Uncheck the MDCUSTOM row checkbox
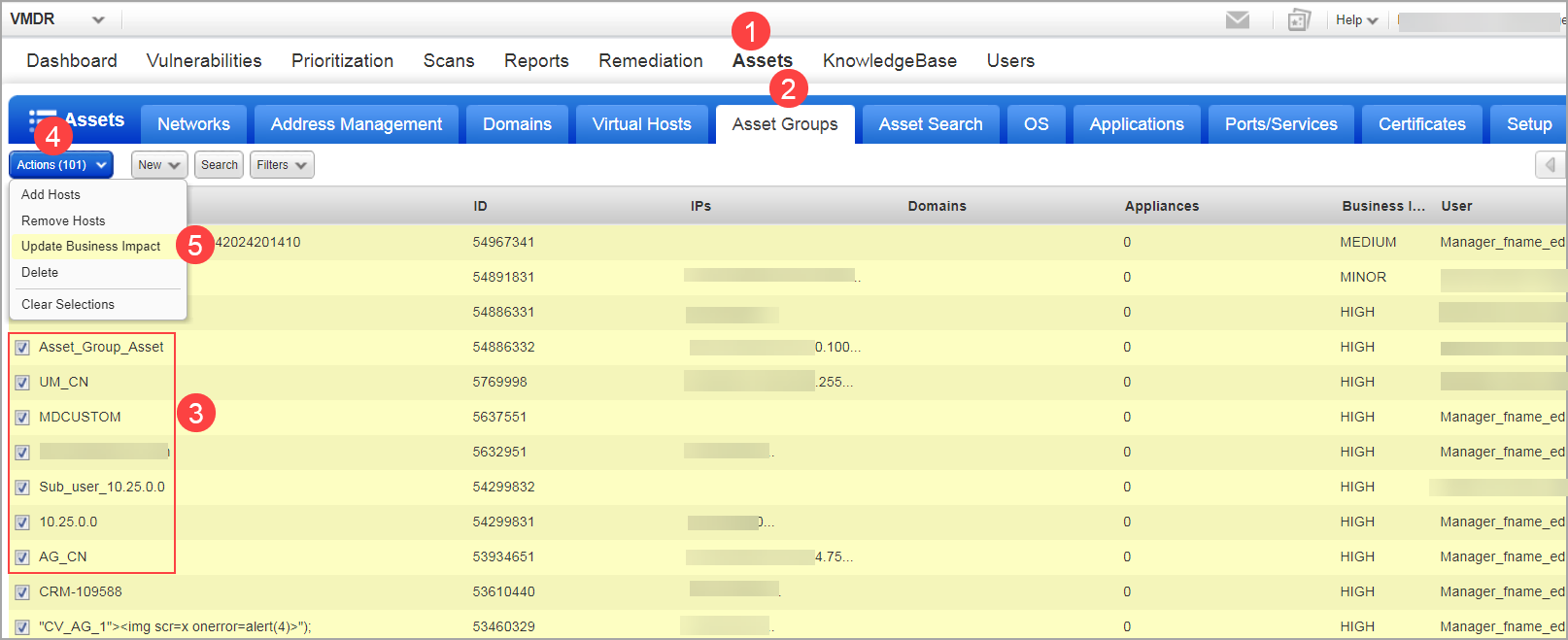The height and width of the screenshot is (640, 1568). click(x=22, y=418)
